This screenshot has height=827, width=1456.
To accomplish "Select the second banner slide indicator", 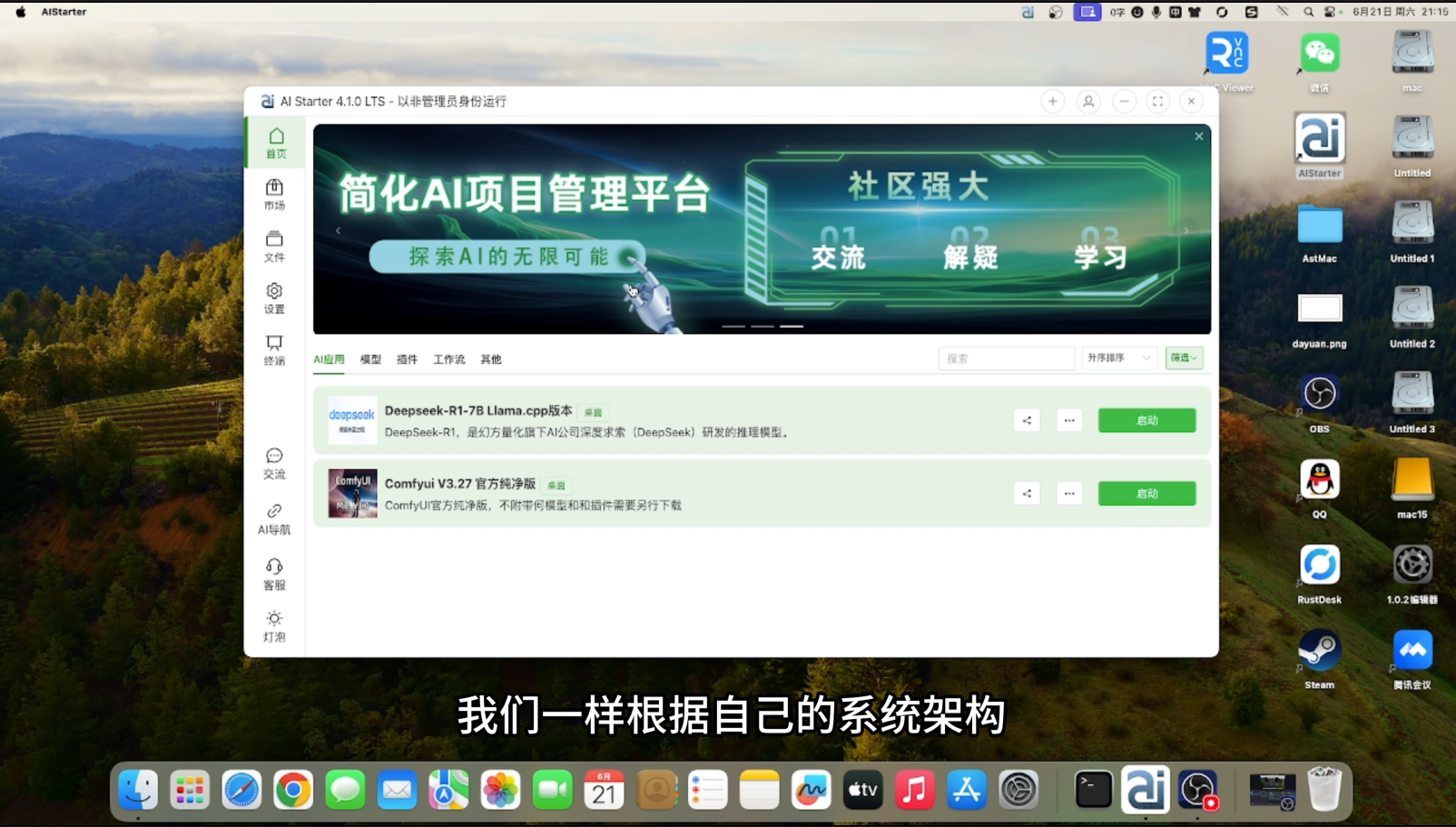I will (762, 326).
